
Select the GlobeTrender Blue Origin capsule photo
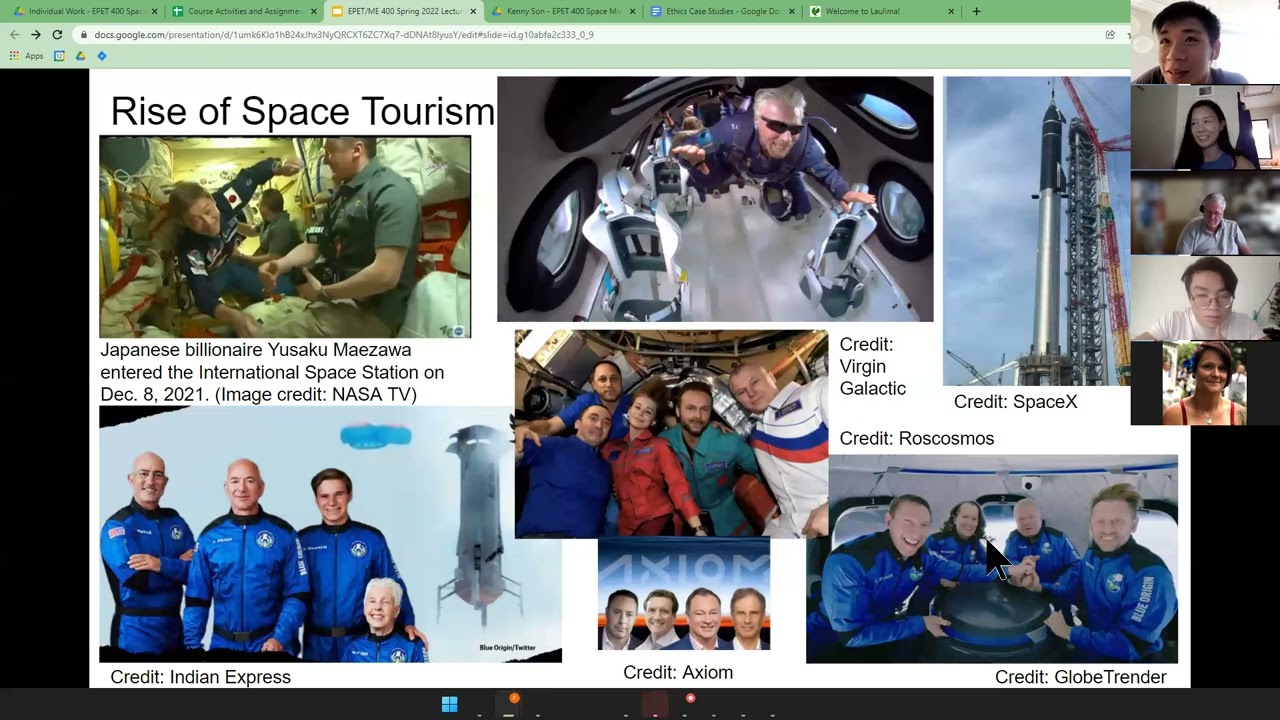tap(992, 559)
